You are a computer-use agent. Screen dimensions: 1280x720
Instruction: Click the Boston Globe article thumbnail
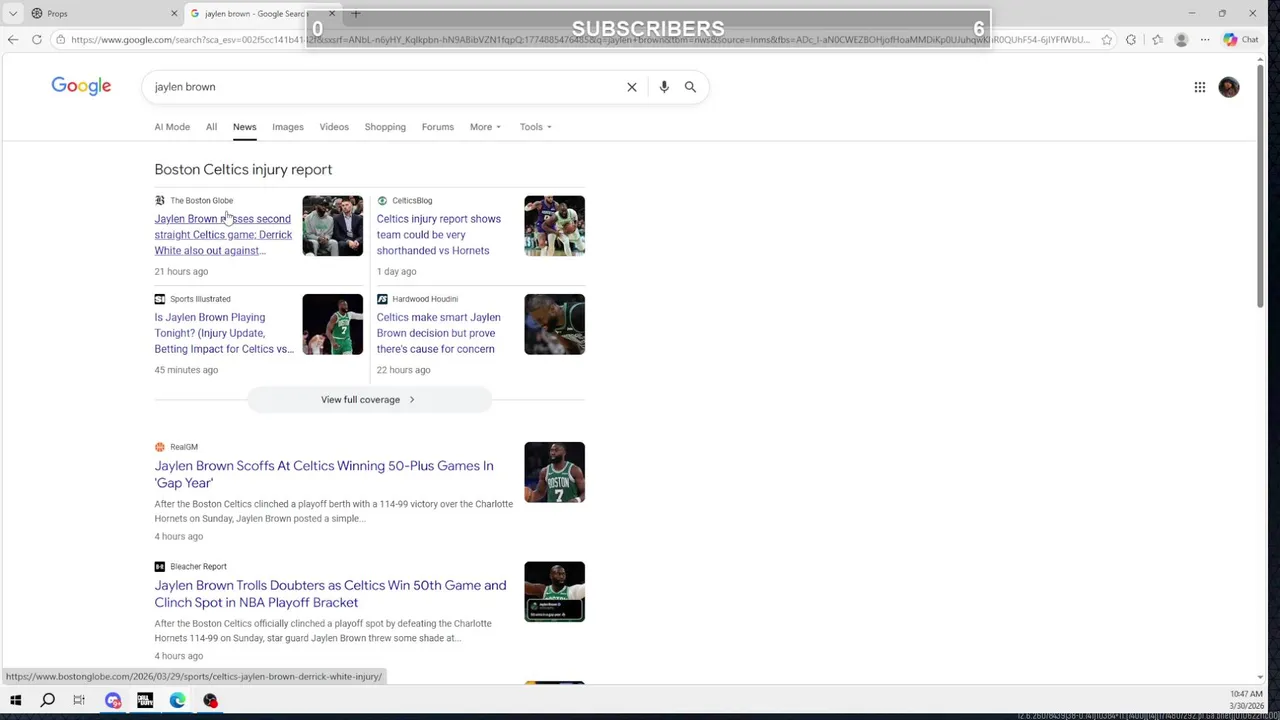(333, 226)
